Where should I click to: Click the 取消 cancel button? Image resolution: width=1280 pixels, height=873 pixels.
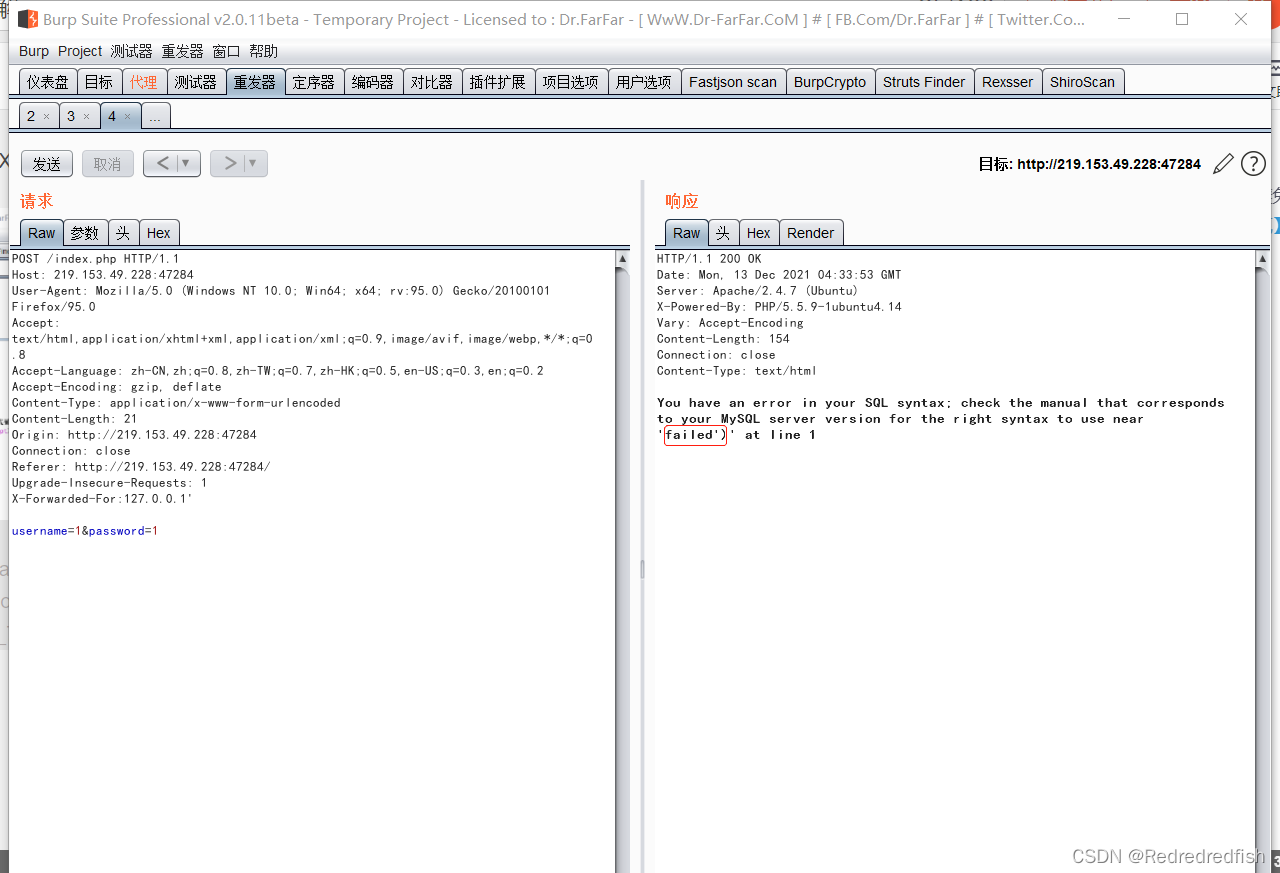pos(107,164)
